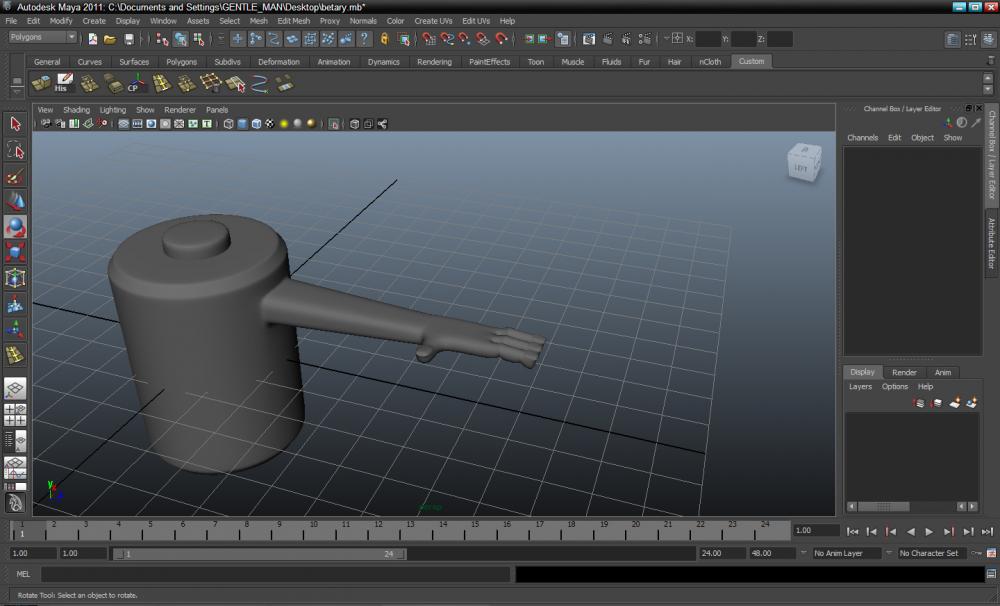Image resolution: width=1000 pixels, height=606 pixels.
Task: Toggle the curves selection mask
Action: pos(274,40)
